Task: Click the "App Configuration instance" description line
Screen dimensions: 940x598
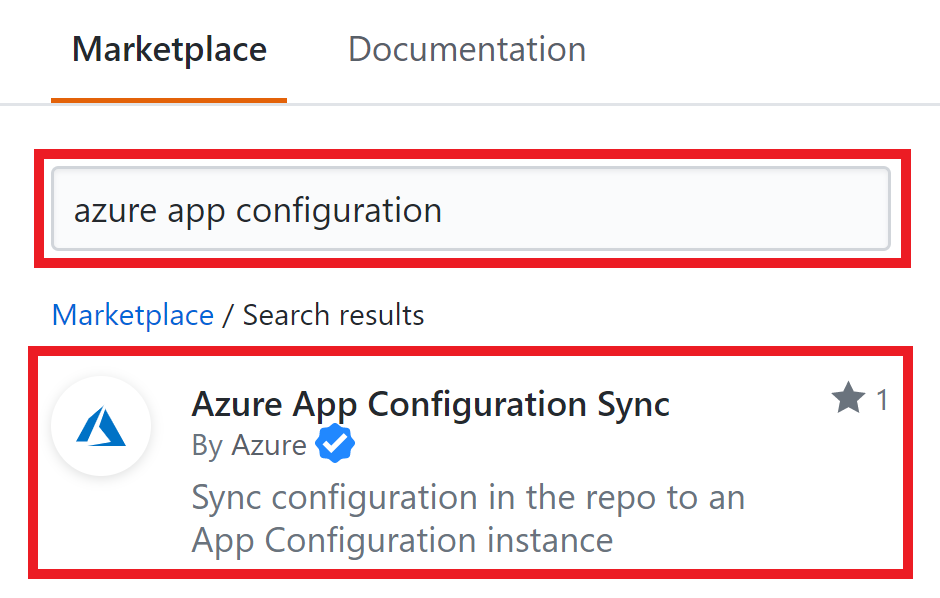Action: tap(402, 541)
